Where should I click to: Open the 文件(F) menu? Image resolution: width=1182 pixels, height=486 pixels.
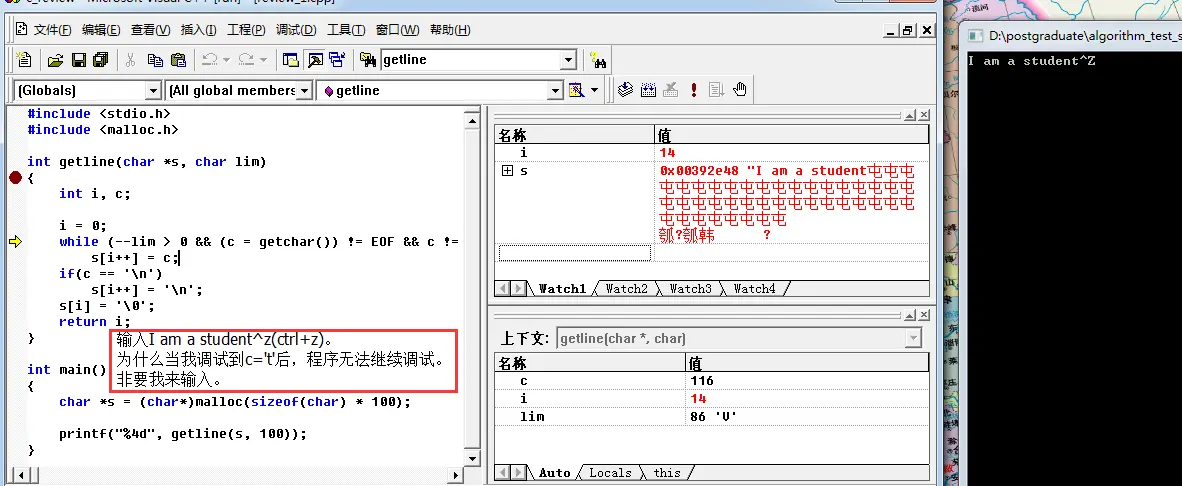53,29
